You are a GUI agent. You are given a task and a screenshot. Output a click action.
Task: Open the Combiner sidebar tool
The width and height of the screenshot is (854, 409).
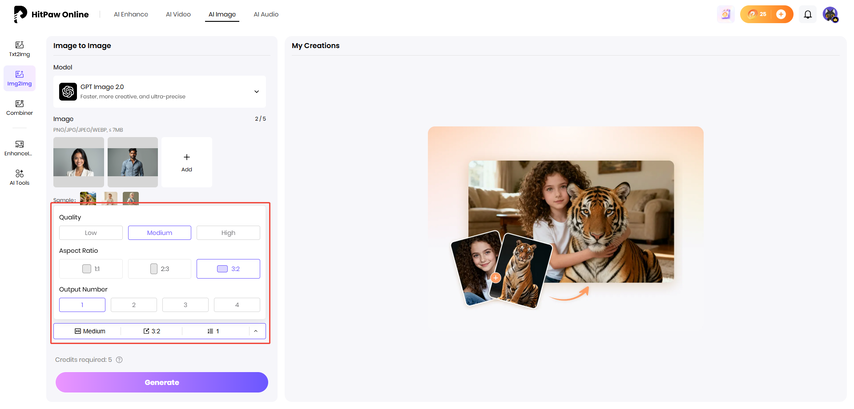click(x=19, y=107)
